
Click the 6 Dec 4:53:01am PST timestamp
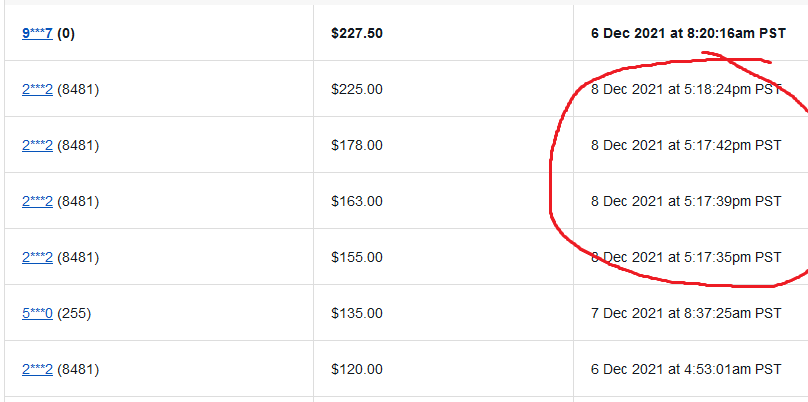point(686,369)
